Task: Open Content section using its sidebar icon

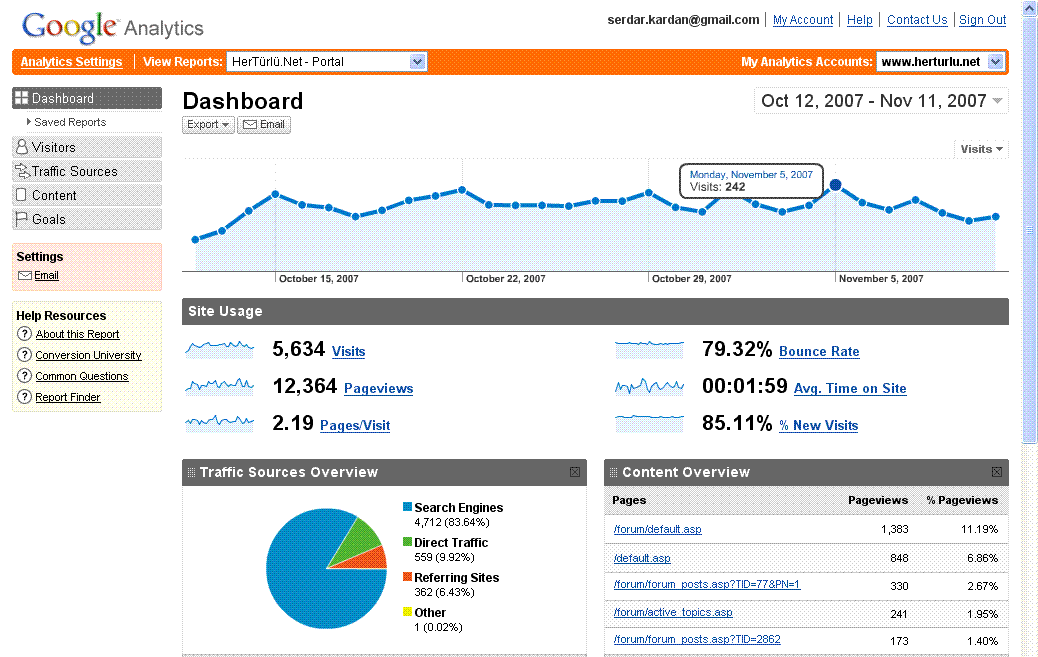Action: (x=21, y=194)
